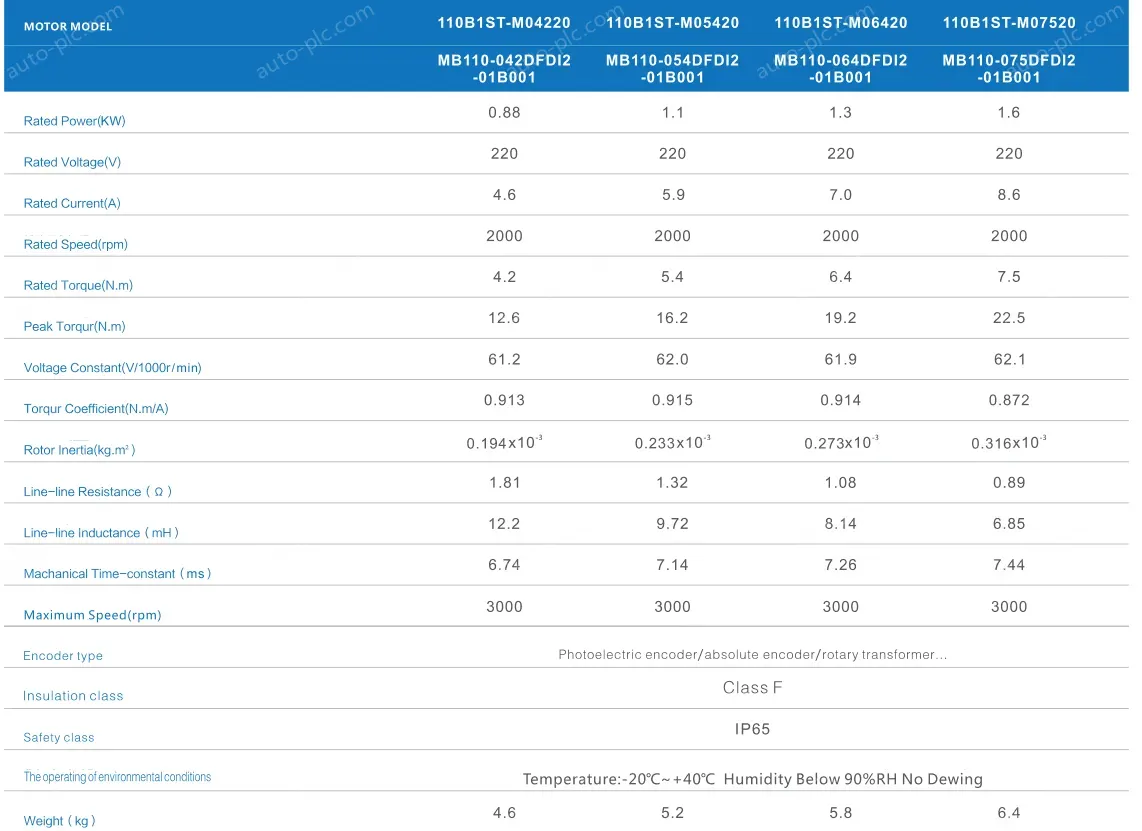Screen dimensions: 1142x831
Task: Click the Class F insulation value
Action: click(752, 688)
